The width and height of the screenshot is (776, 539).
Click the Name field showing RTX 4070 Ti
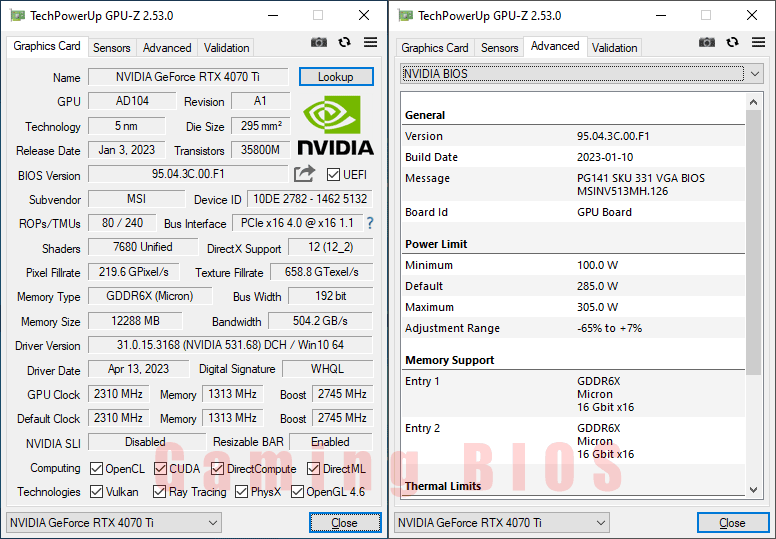click(188, 77)
